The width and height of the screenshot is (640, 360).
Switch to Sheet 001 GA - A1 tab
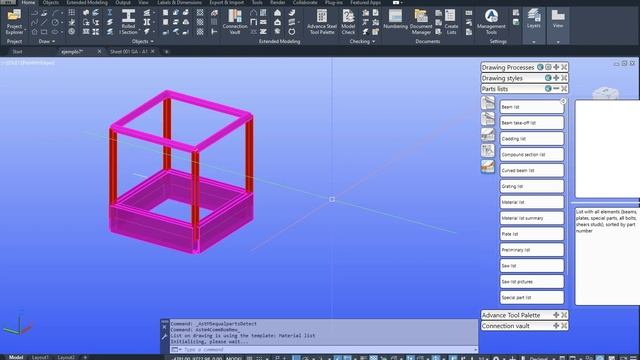pos(129,51)
